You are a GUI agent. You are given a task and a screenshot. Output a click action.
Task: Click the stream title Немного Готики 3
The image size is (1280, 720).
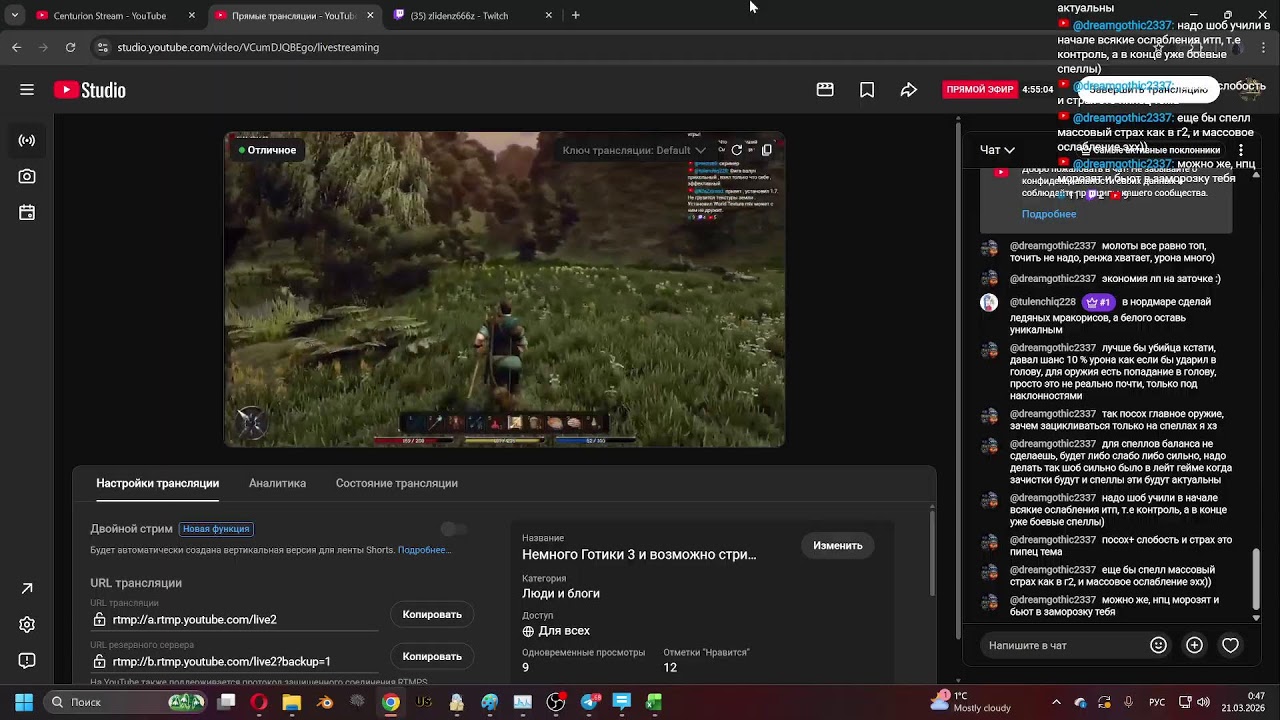639,555
